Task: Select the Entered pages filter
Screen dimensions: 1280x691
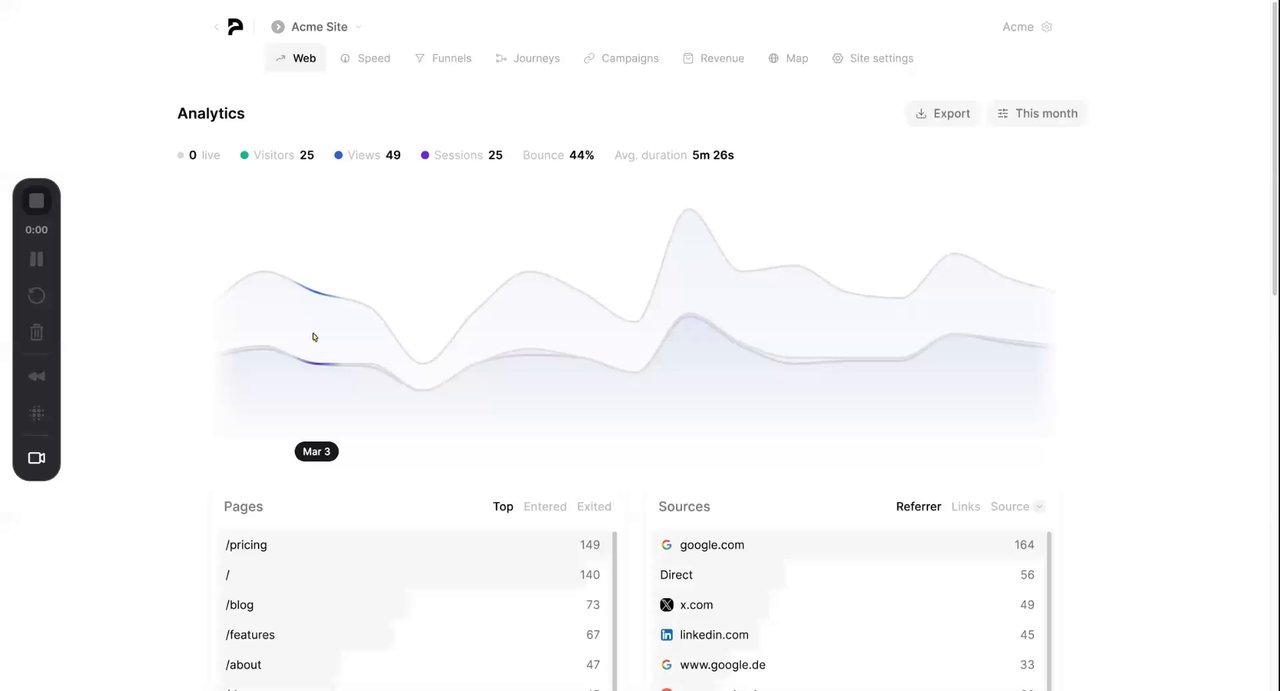Action: tap(545, 507)
